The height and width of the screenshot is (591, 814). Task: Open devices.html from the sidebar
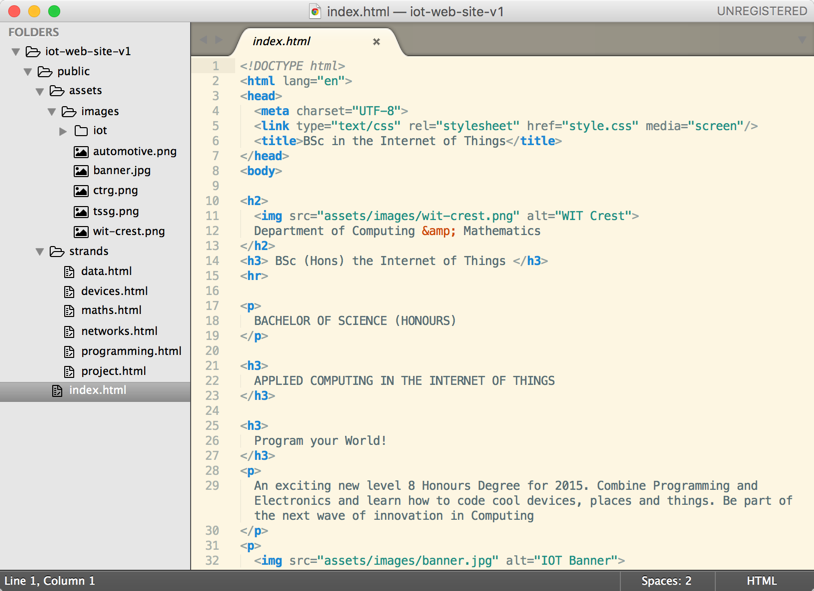[x=114, y=291]
